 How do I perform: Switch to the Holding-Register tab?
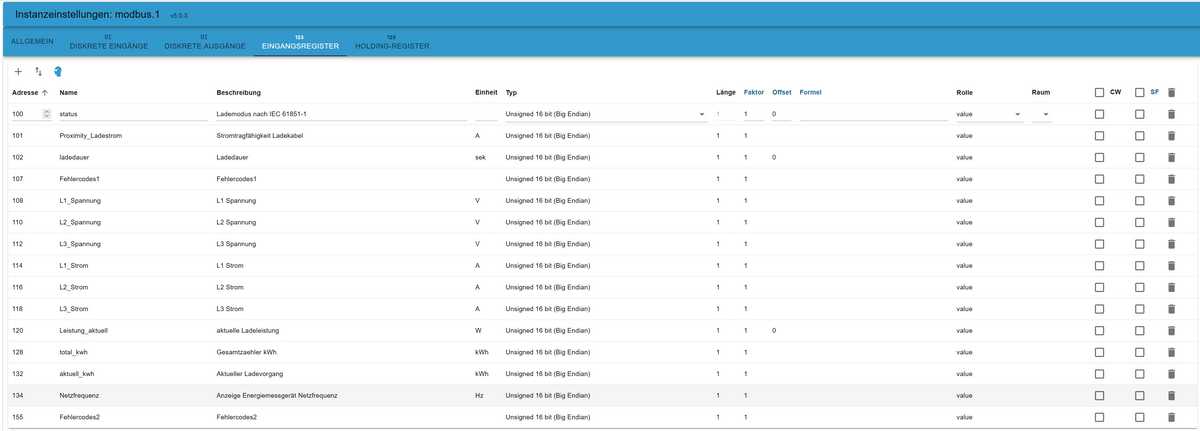click(x=392, y=46)
